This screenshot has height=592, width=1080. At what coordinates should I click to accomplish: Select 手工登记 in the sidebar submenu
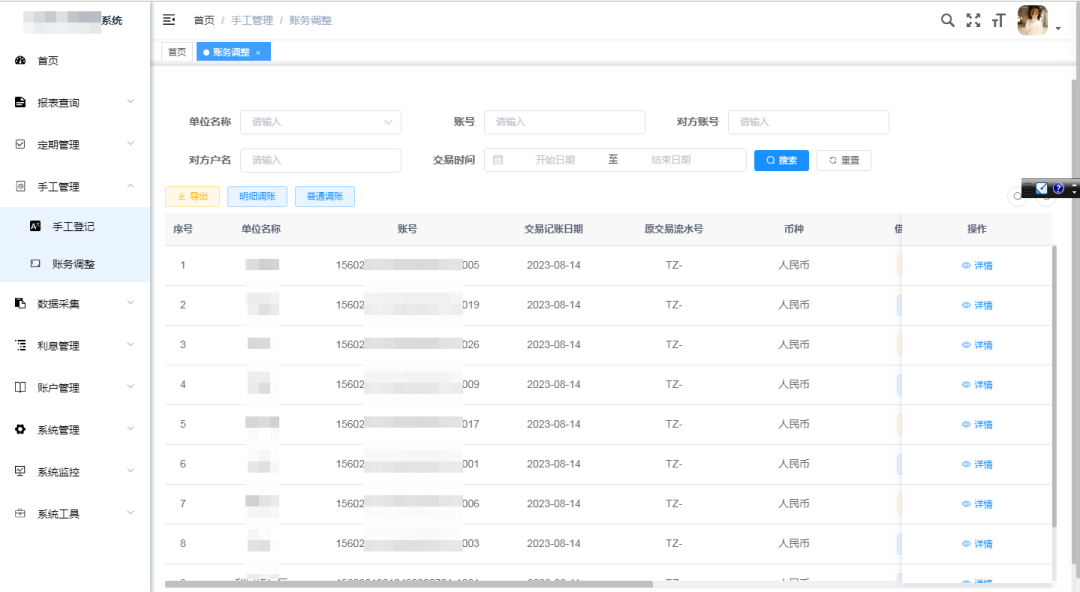(73, 227)
